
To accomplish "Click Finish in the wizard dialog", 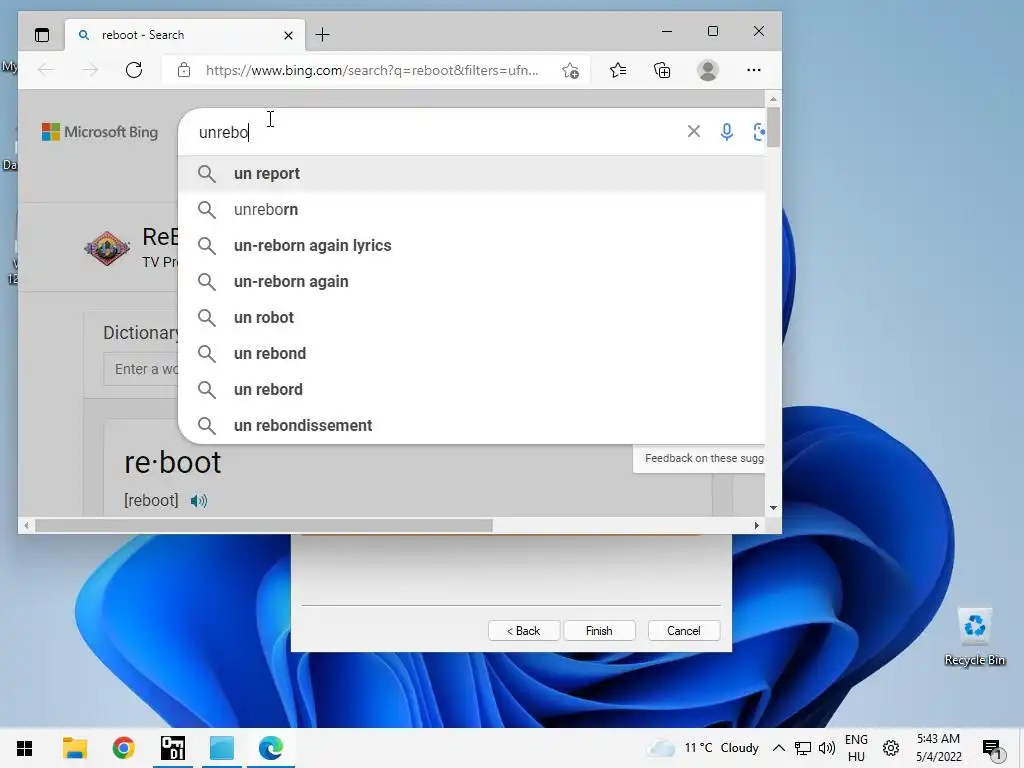I will click(x=599, y=631).
